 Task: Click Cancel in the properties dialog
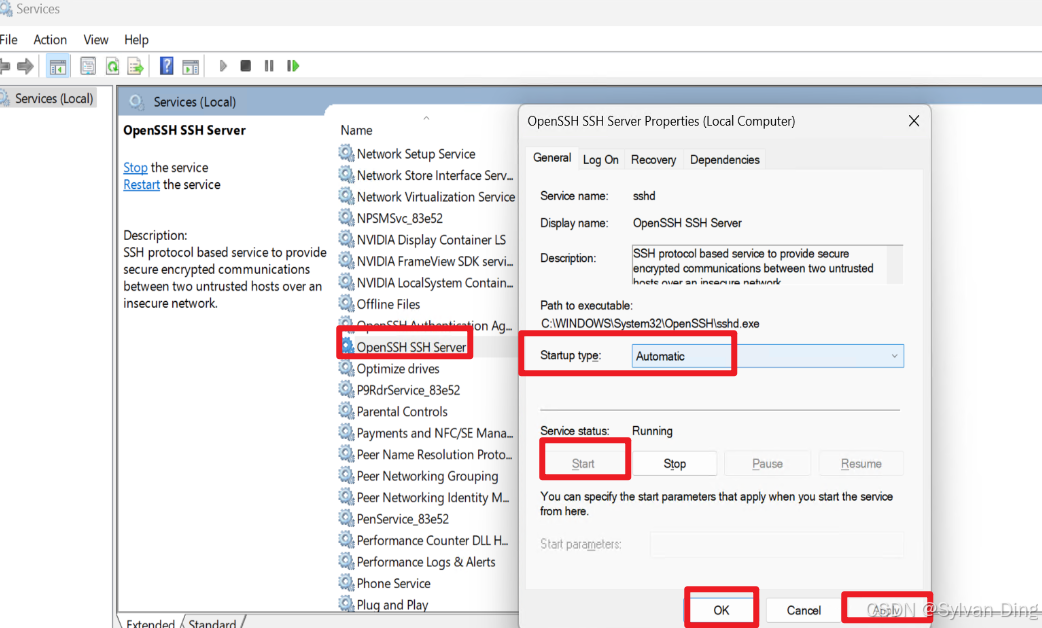(803, 610)
